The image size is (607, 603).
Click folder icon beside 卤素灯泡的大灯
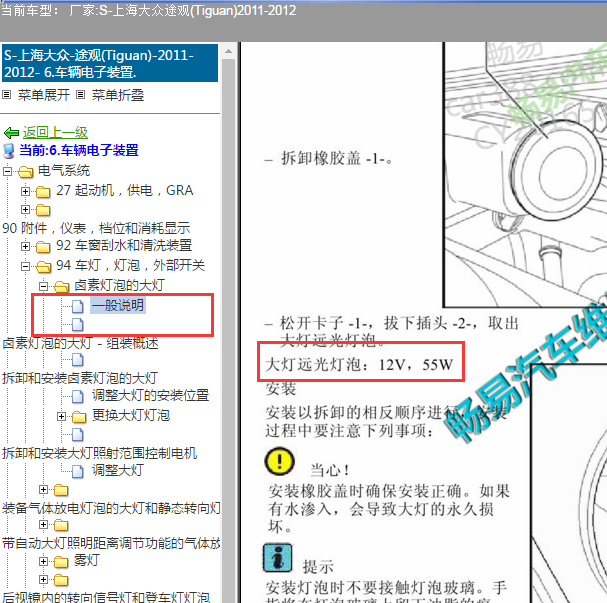[62, 287]
